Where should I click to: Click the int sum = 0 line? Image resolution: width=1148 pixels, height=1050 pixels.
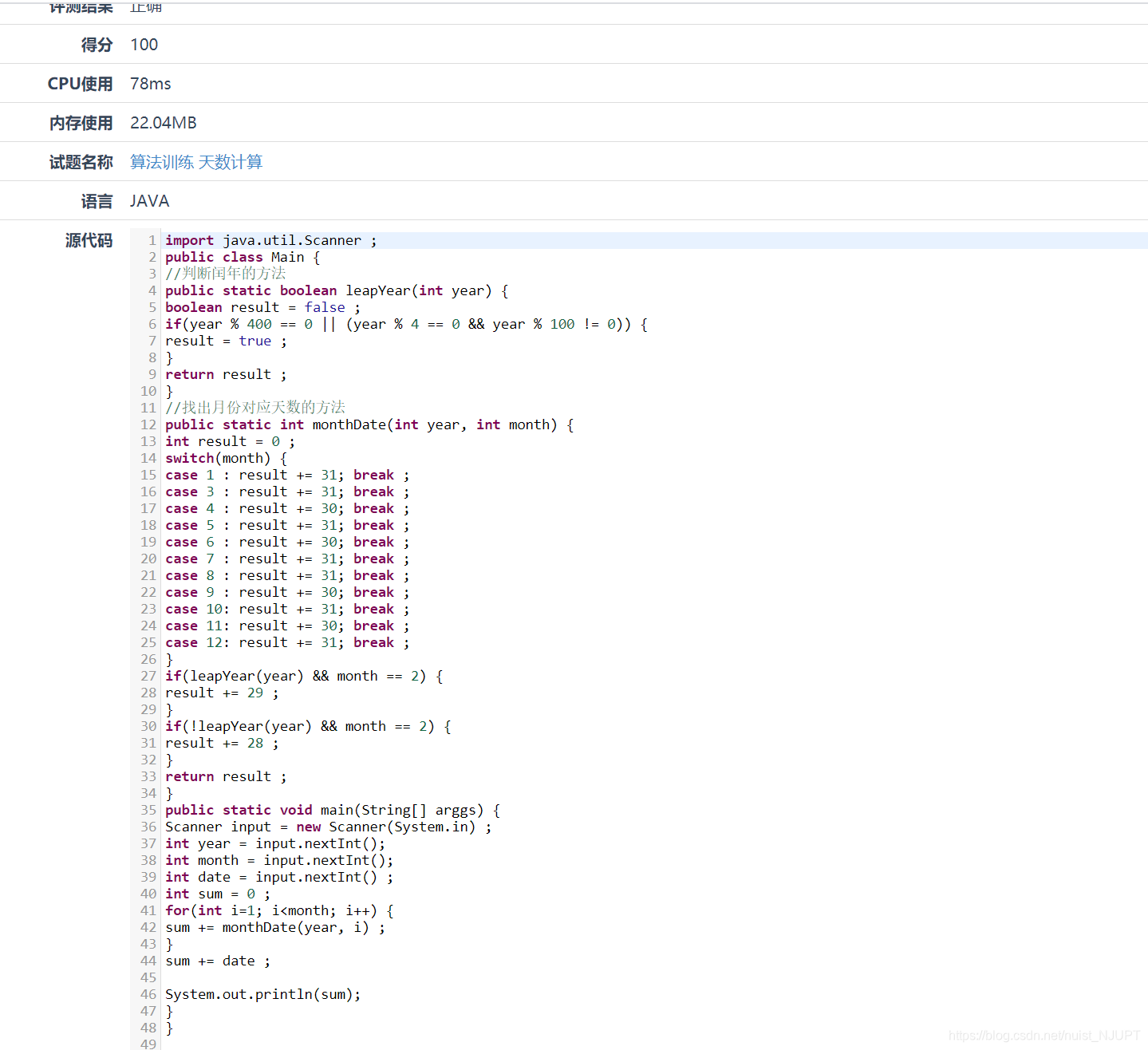tap(218, 894)
